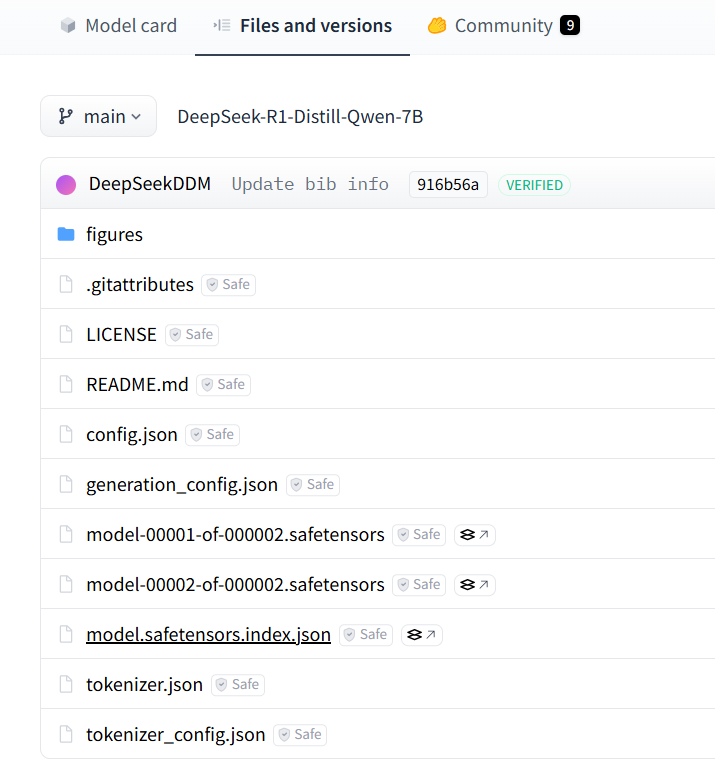
Task: Open the Update bib info commit
Action: tap(310, 184)
